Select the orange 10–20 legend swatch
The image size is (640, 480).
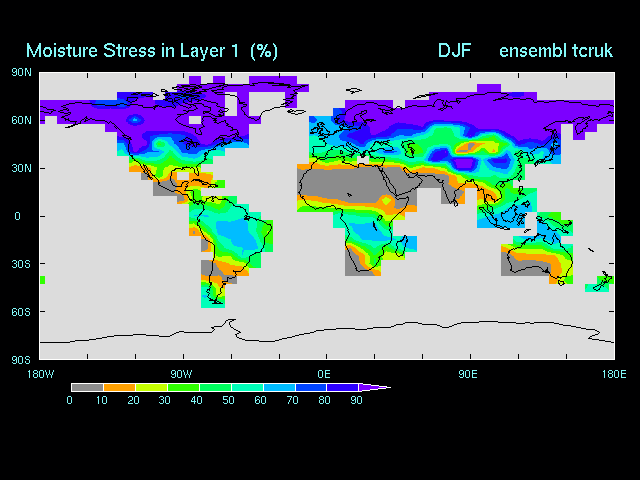pyautogui.click(x=119, y=387)
